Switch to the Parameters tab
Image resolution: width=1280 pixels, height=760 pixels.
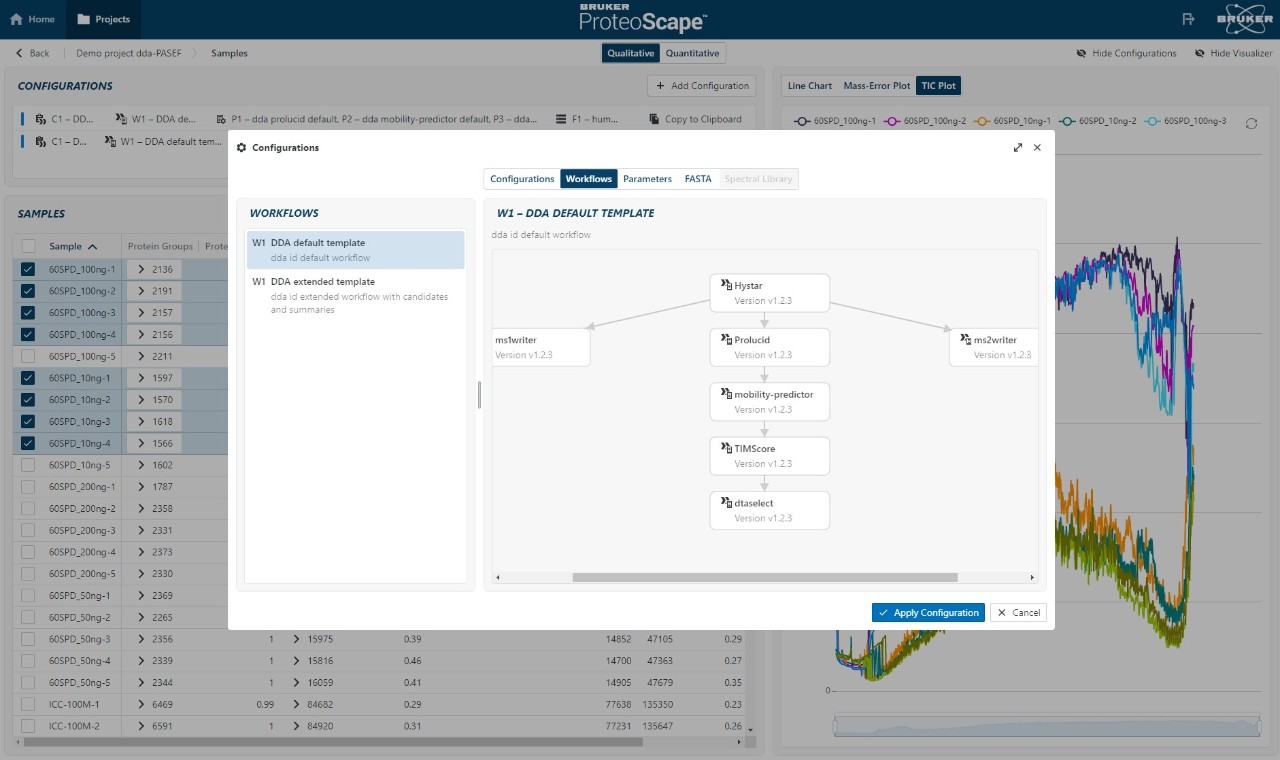click(647, 179)
